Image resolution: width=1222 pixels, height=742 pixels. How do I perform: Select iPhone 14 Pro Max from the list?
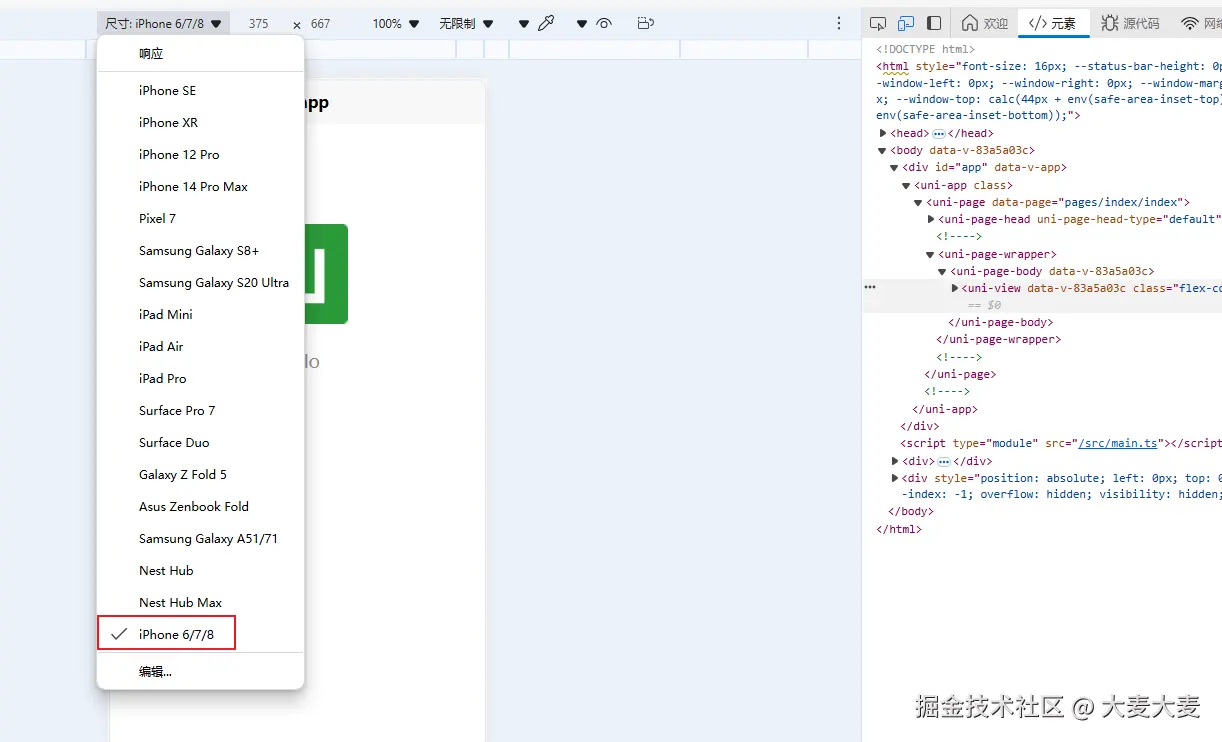click(200, 186)
